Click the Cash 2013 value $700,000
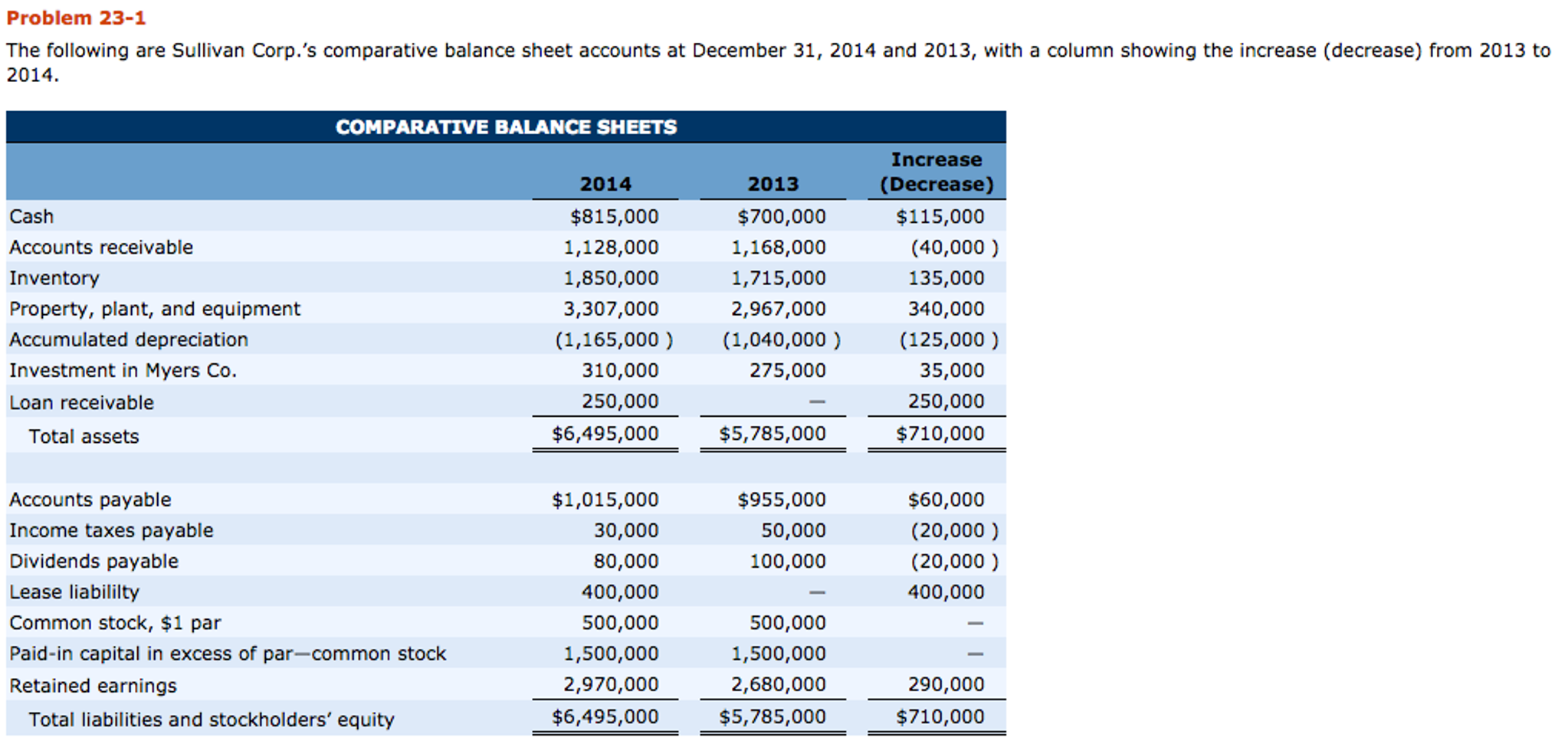 tap(782, 217)
